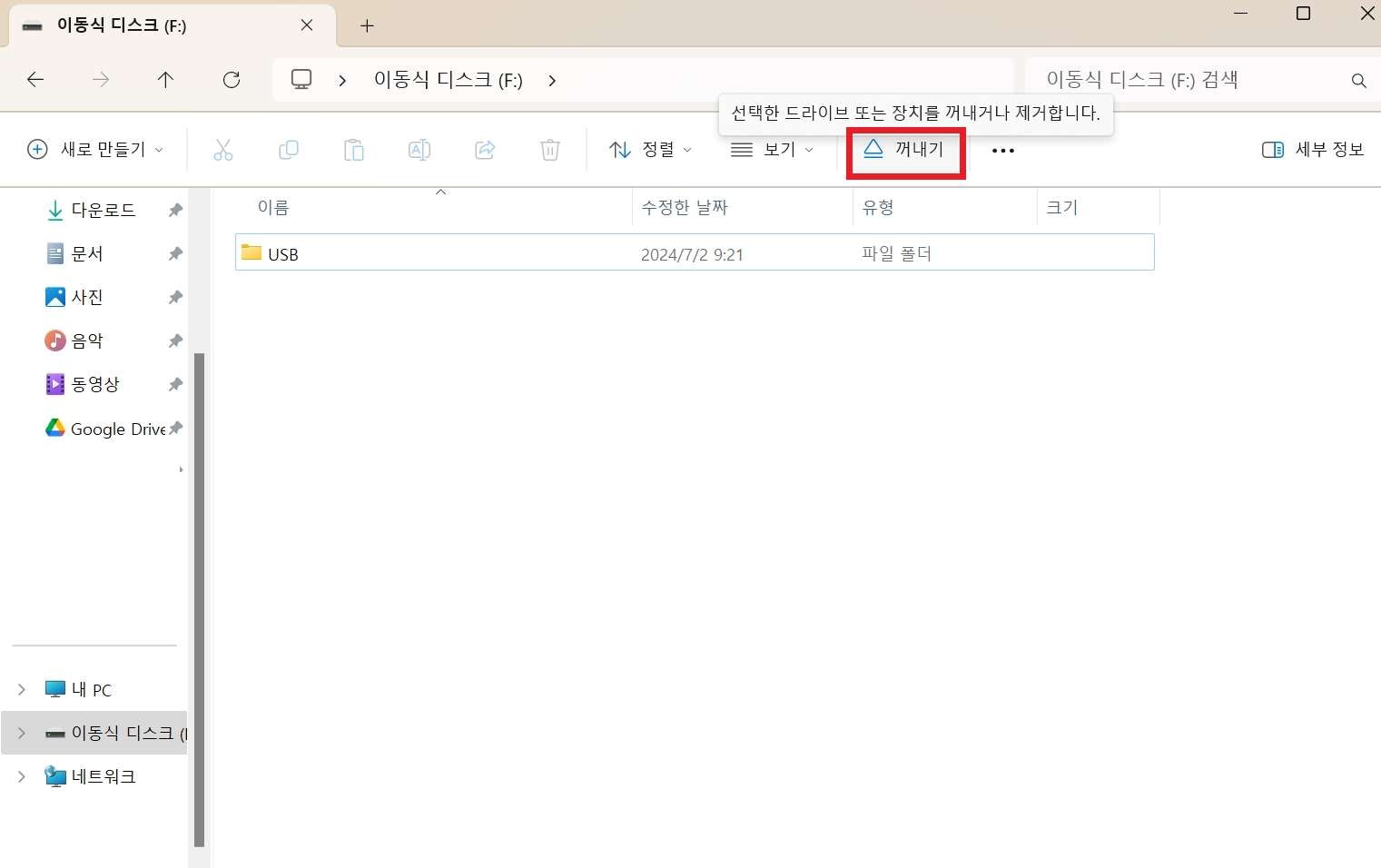
Task: Go back using the left arrow
Action: (x=35, y=80)
